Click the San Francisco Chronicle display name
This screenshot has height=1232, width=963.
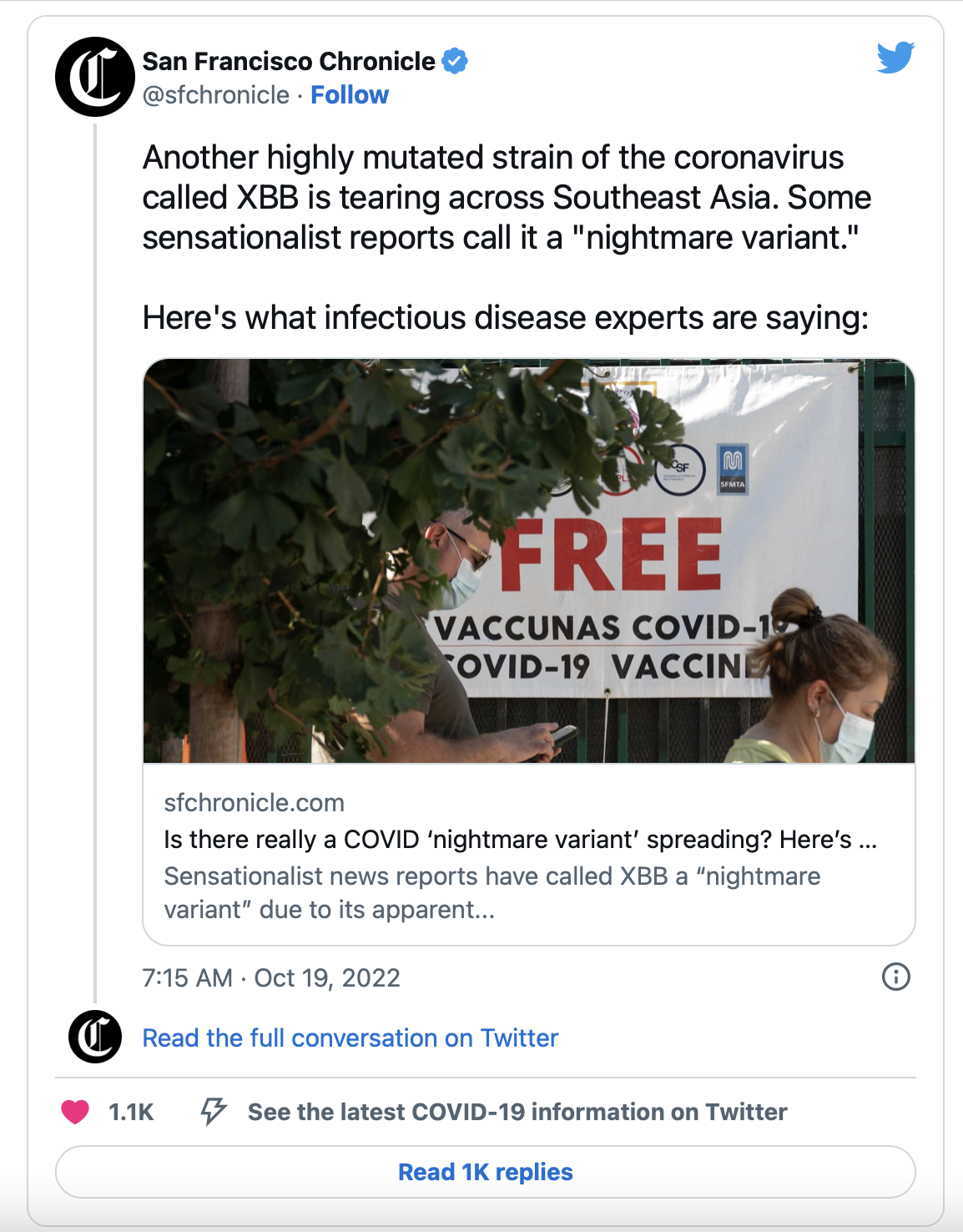[289, 61]
